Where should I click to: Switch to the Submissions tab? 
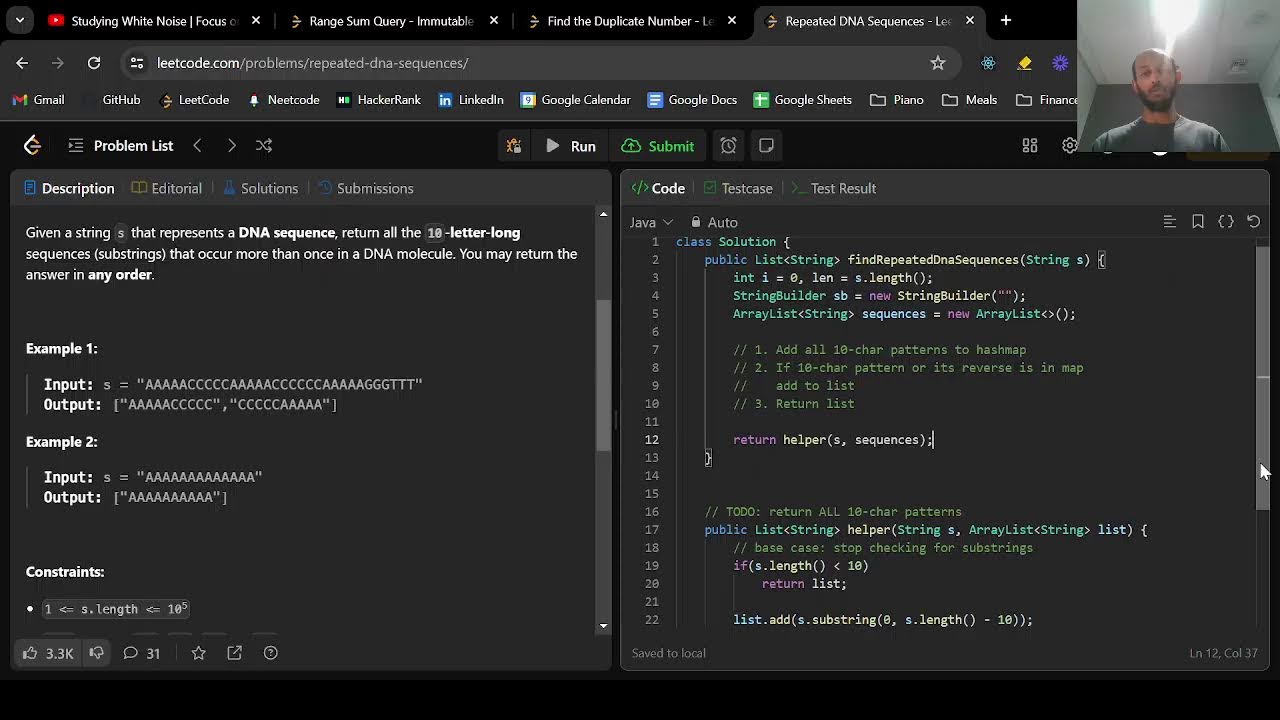(366, 188)
